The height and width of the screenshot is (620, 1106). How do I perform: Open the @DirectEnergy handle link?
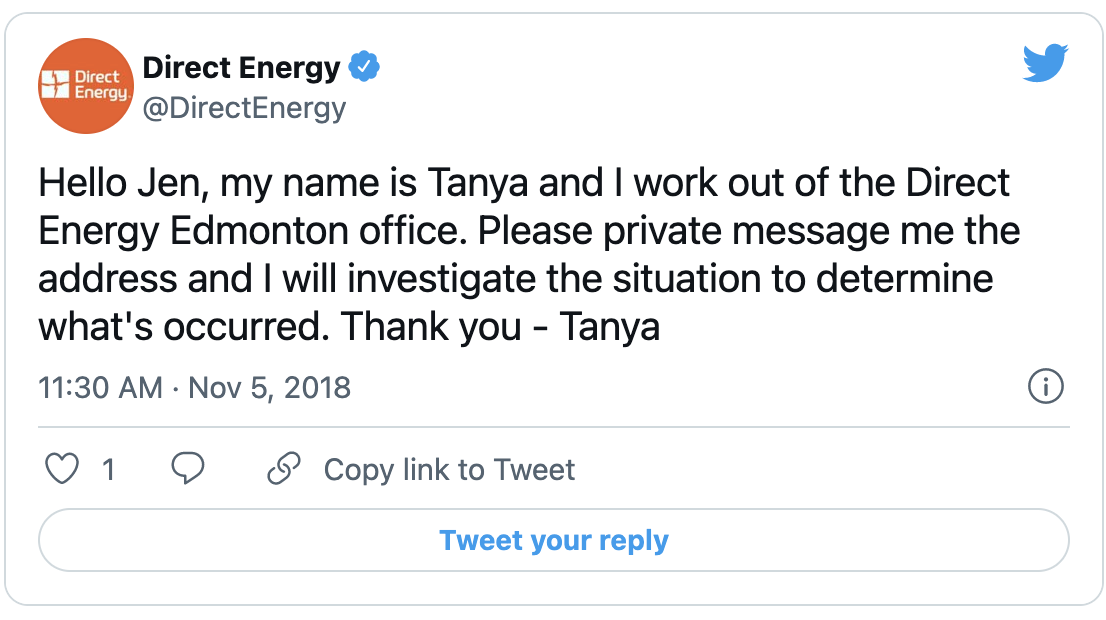245,108
